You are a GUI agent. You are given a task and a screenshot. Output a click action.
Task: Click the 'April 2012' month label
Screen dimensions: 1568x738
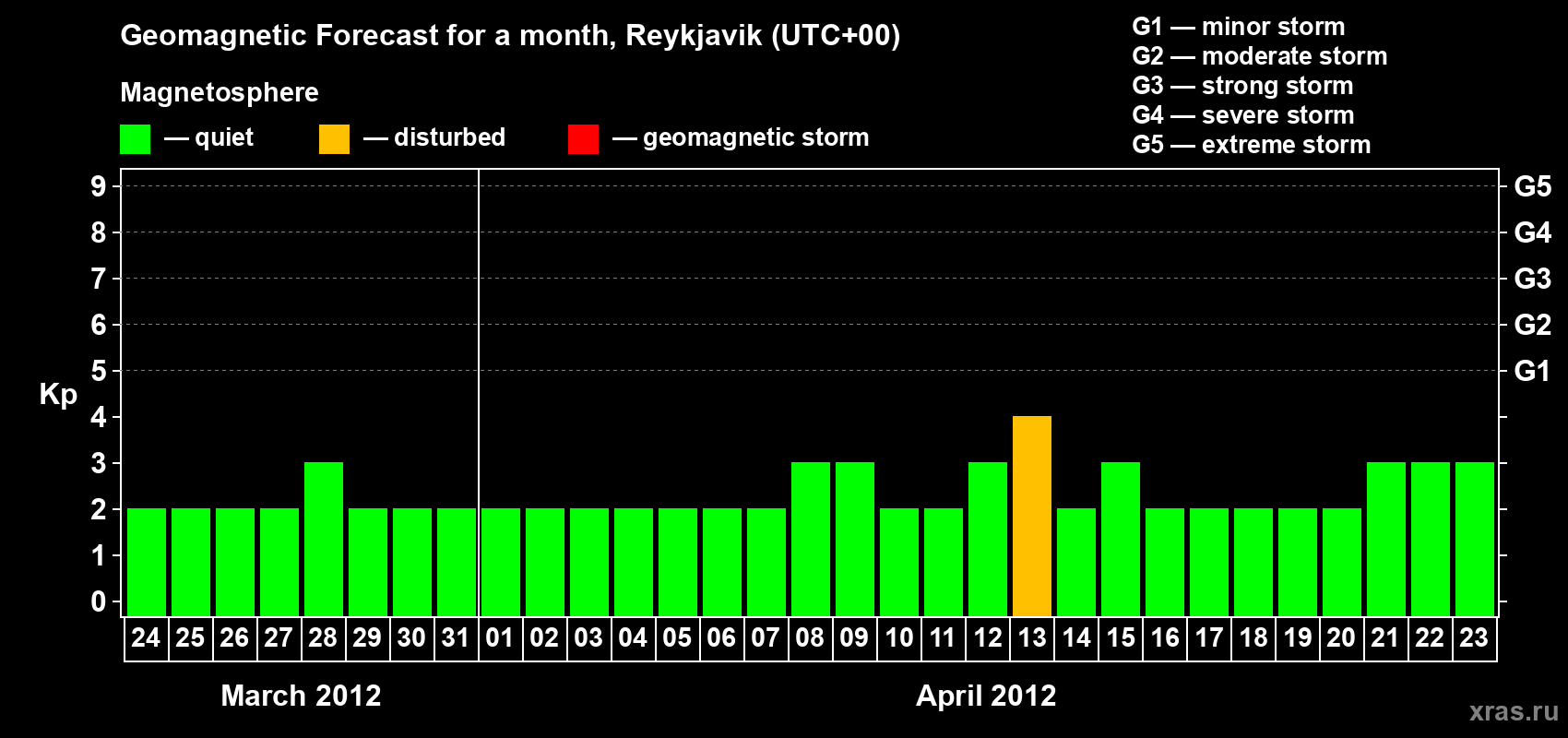pos(986,696)
